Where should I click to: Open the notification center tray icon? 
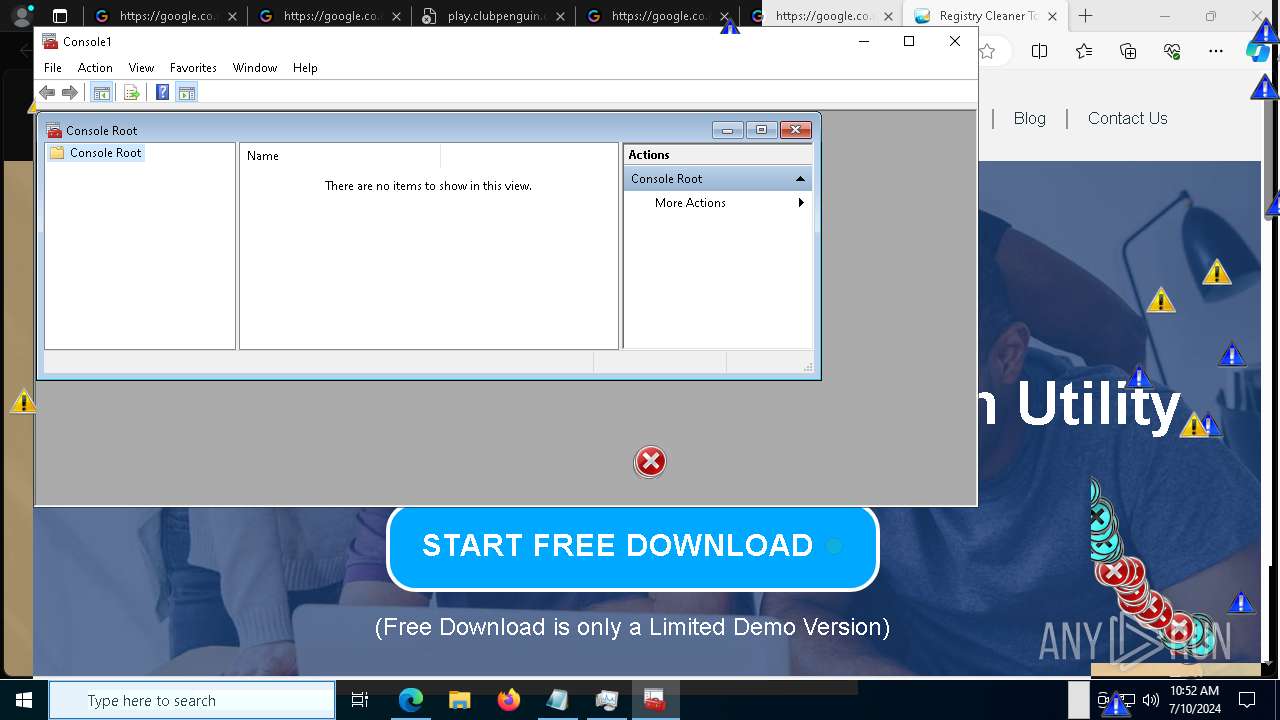tap(1247, 700)
